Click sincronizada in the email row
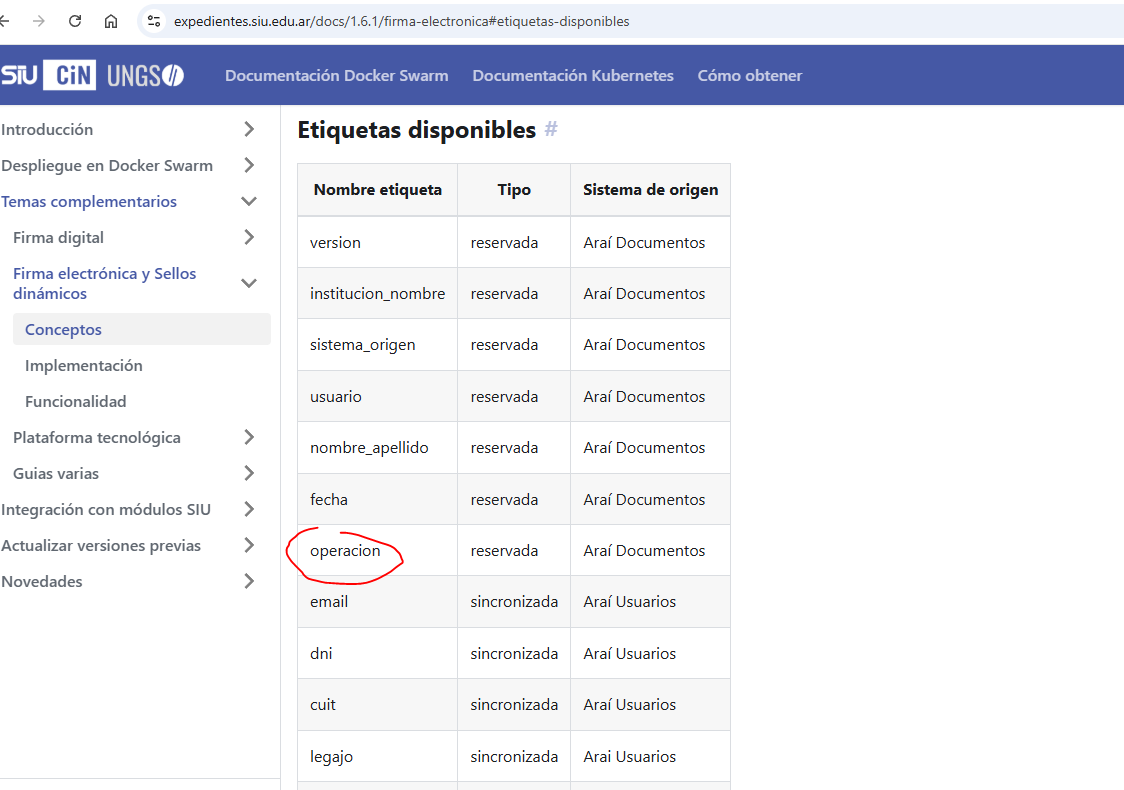The width and height of the screenshot is (1124, 790). pyautogui.click(x=514, y=601)
